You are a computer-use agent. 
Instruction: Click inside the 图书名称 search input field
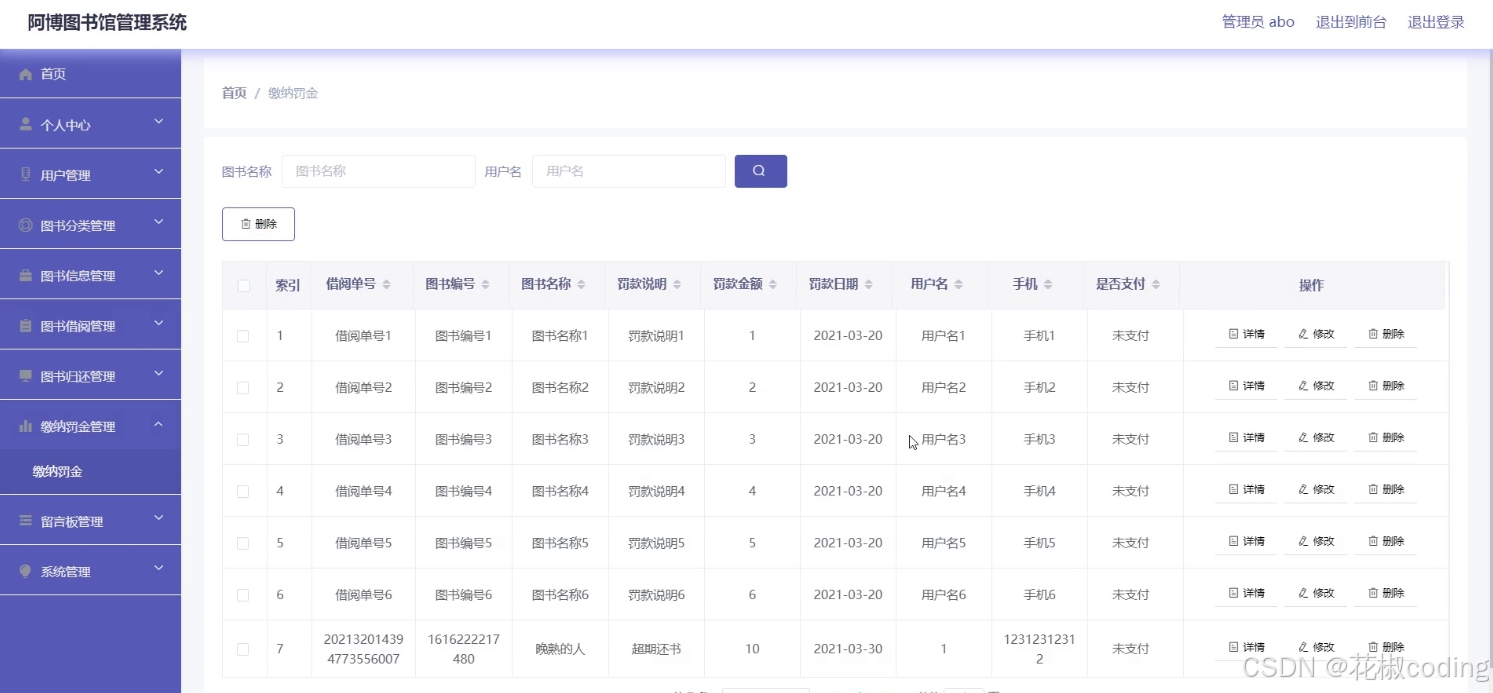pos(378,171)
